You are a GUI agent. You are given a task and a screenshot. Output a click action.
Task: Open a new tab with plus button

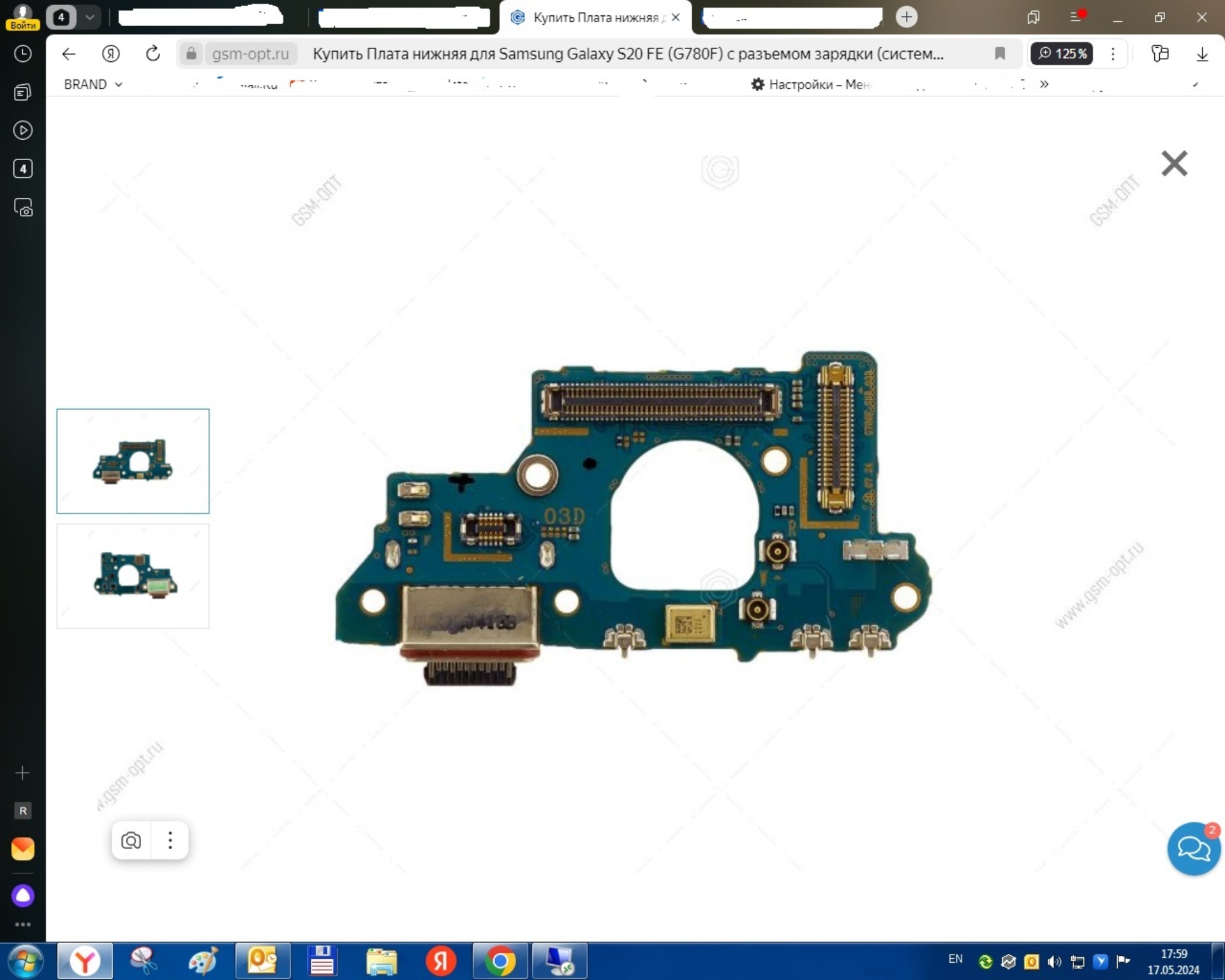[x=907, y=17]
